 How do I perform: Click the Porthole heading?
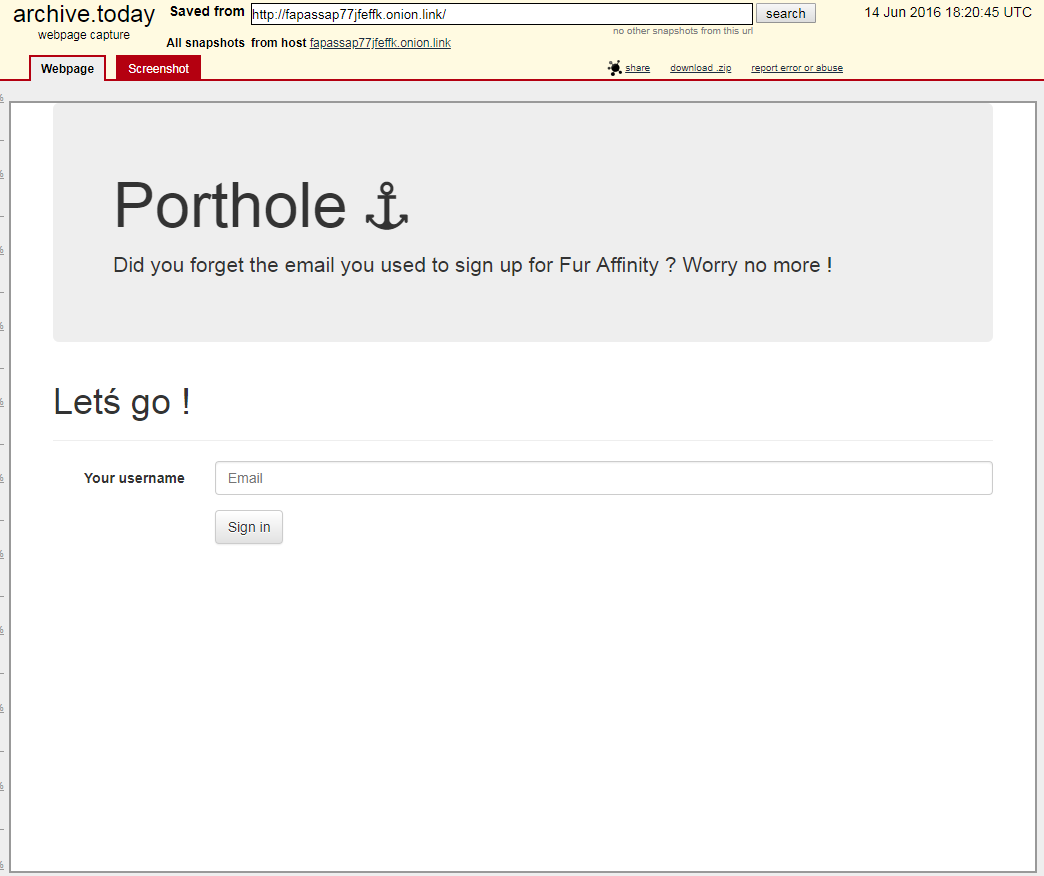click(230, 206)
